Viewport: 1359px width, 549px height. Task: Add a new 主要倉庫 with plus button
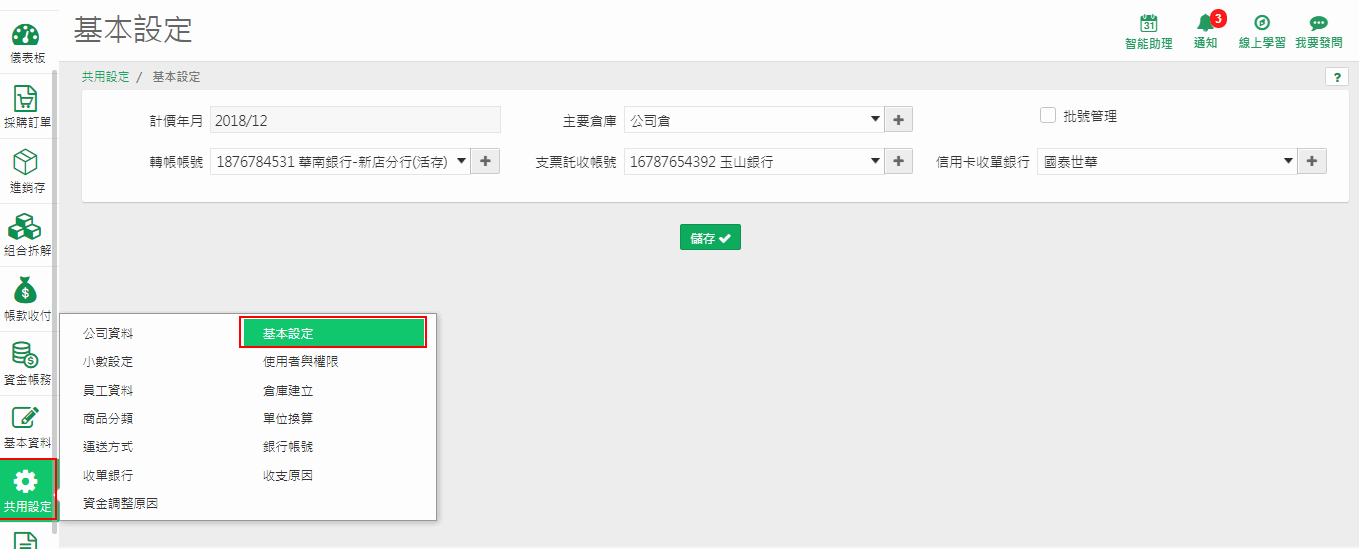[x=898, y=120]
